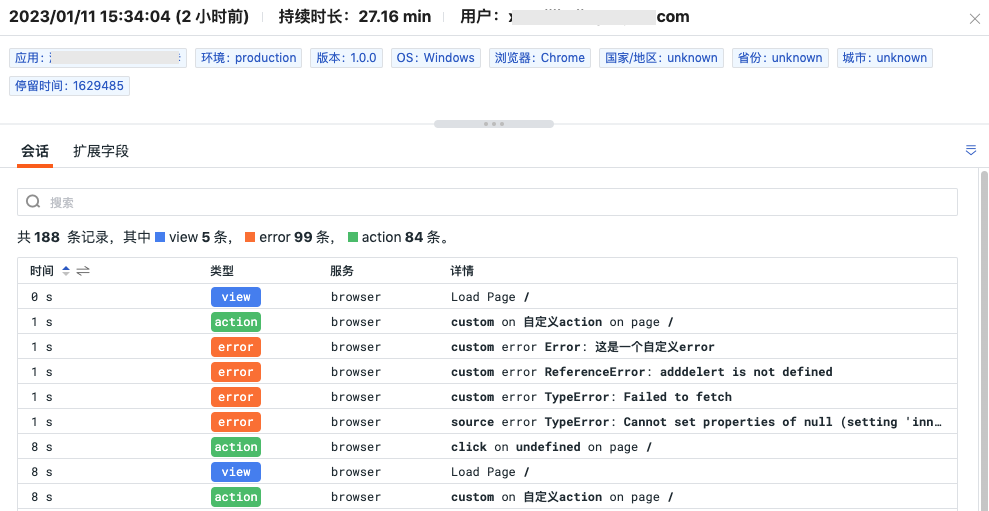The height and width of the screenshot is (511, 989).
Task: Click the blue view legend swatch
Action: 160,237
